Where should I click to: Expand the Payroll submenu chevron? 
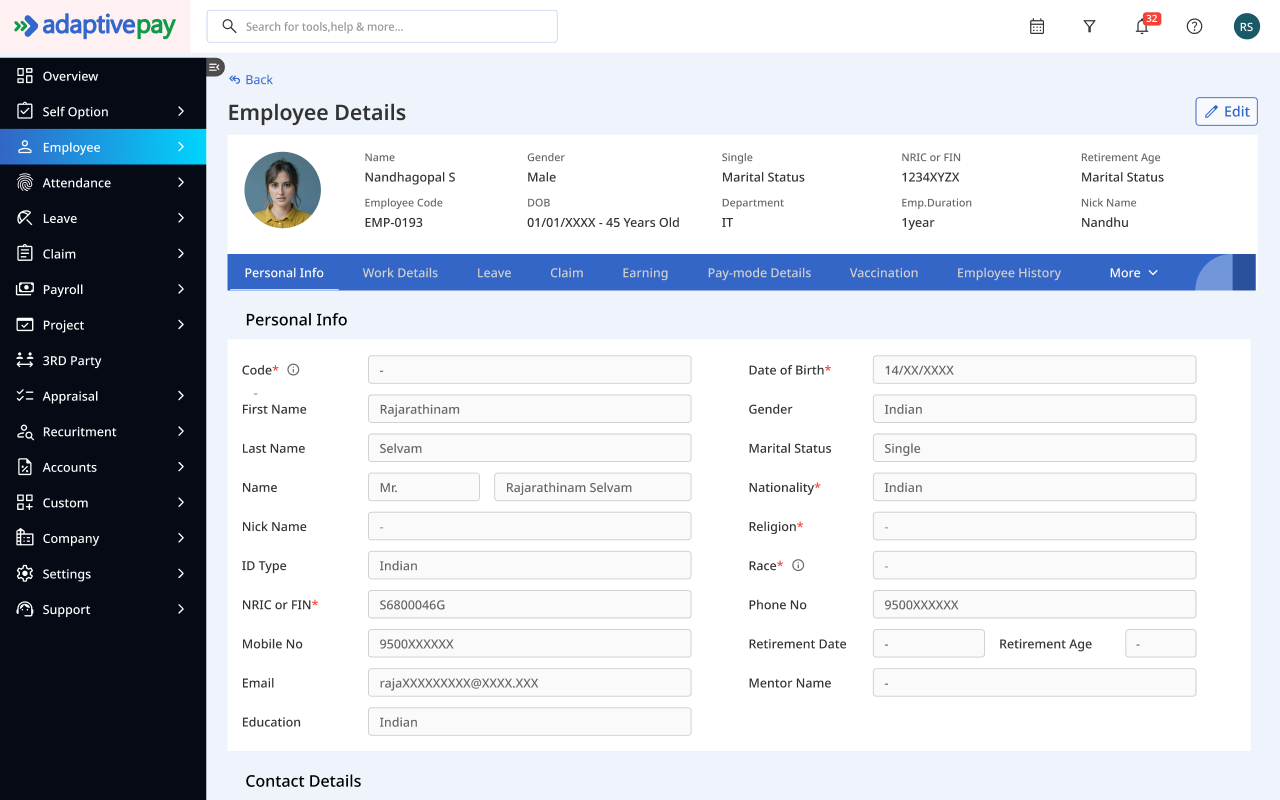181,289
